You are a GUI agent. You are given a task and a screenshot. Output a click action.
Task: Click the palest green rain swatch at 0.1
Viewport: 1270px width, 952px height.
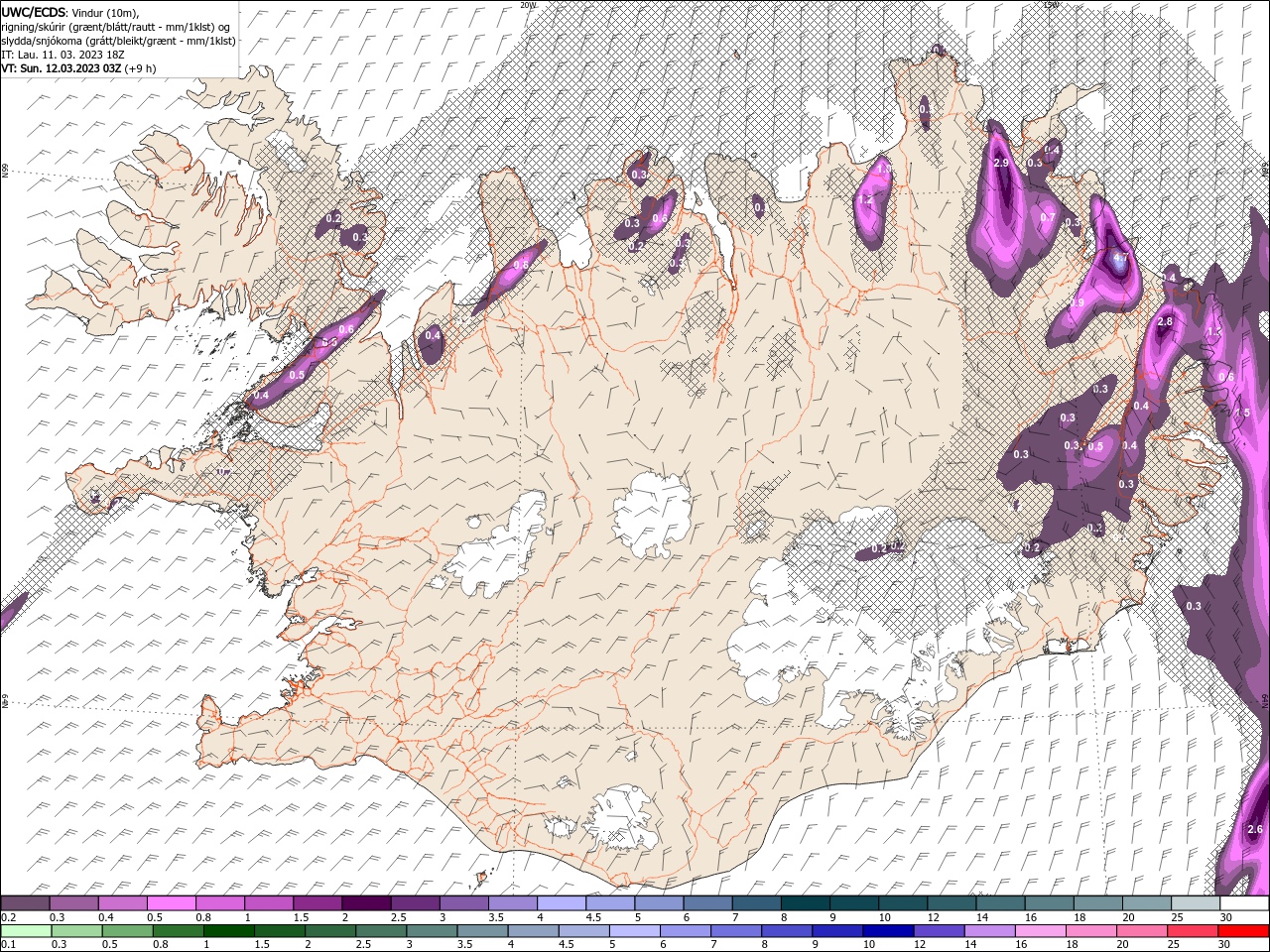pos(26,931)
